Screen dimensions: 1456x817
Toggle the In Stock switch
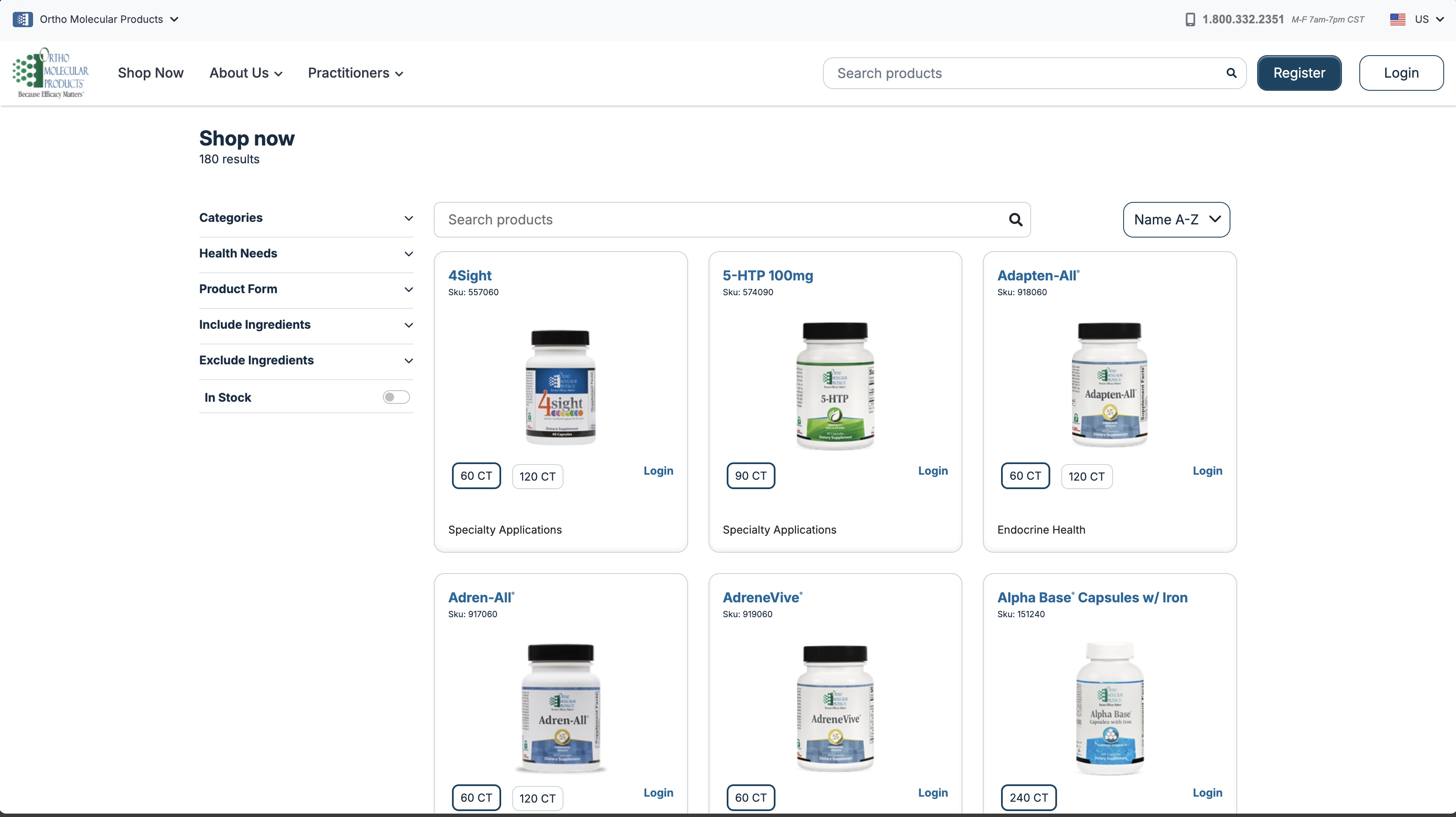(396, 397)
